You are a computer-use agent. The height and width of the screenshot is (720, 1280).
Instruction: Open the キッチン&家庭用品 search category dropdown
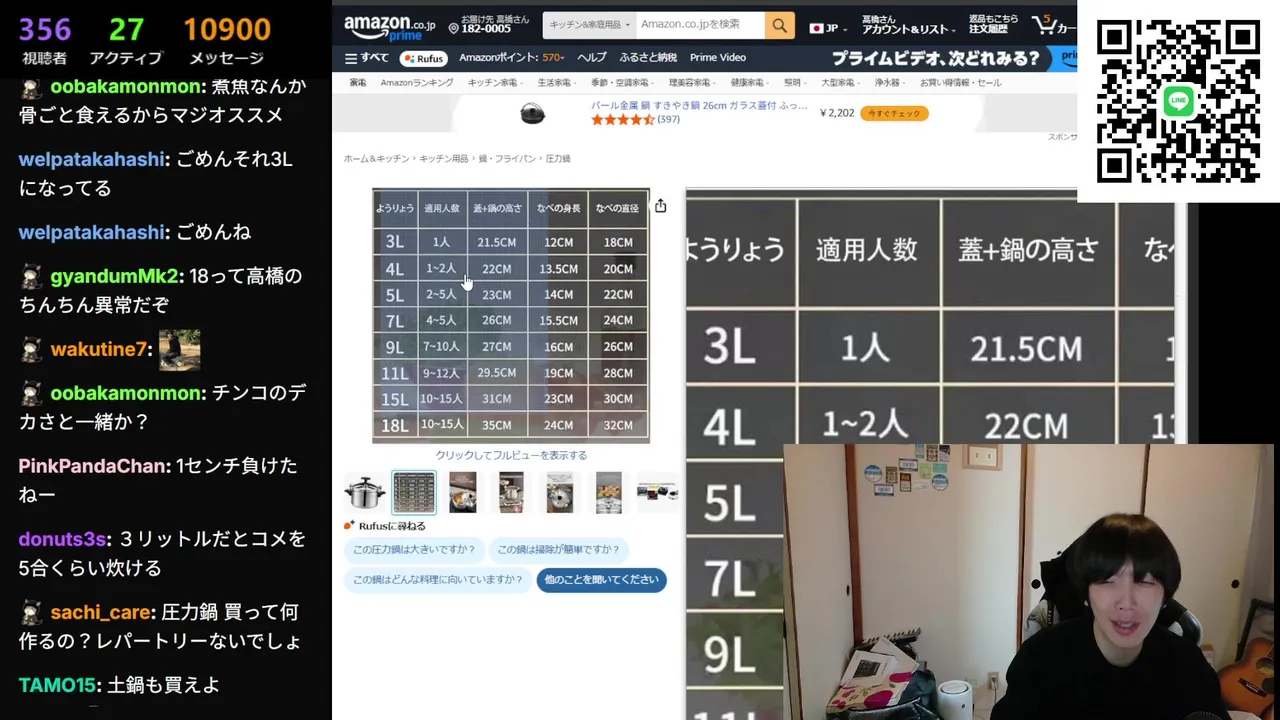click(590, 25)
